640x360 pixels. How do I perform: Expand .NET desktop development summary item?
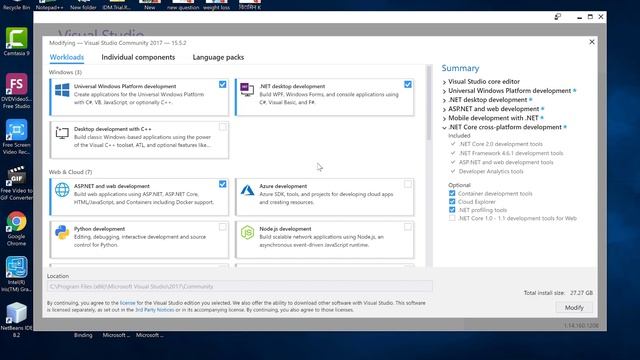[444, 100]
